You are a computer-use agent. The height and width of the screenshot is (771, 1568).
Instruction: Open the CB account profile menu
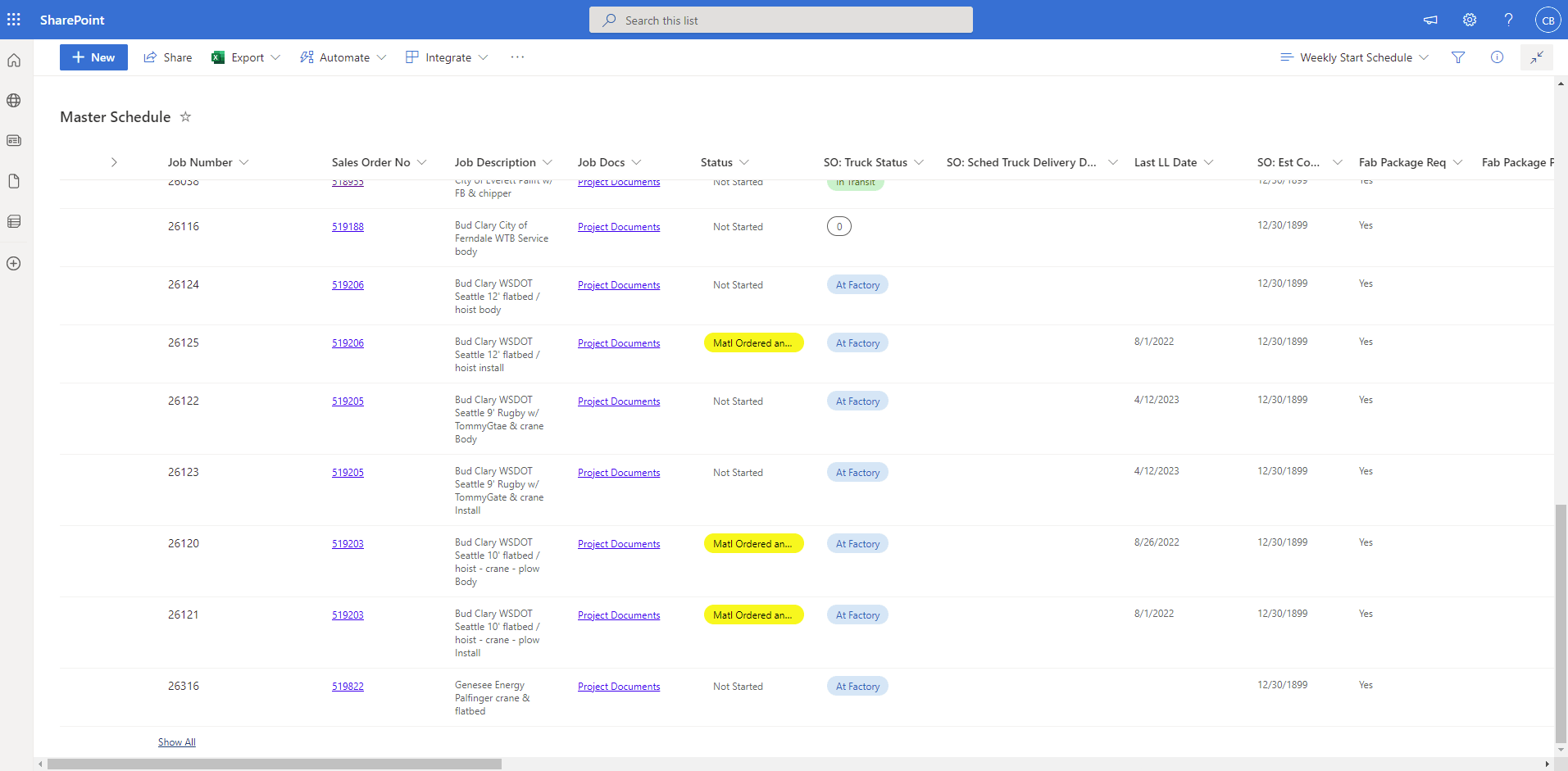coord(1548,20)
